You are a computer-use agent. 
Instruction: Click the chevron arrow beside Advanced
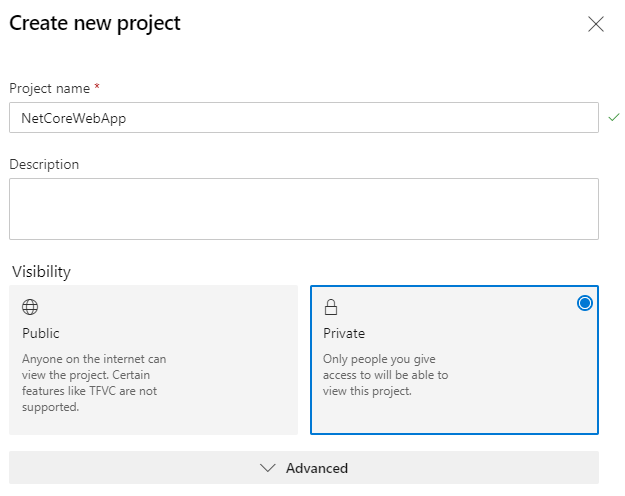[x=267, y=468]
